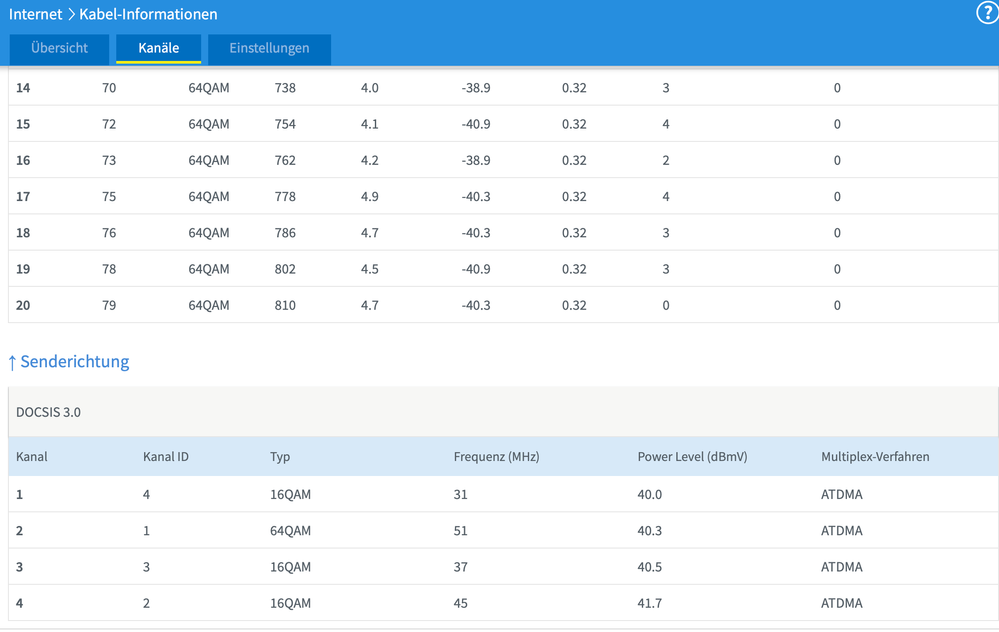
Task: Click the Kanal ID column header
Action: point(166,457)
